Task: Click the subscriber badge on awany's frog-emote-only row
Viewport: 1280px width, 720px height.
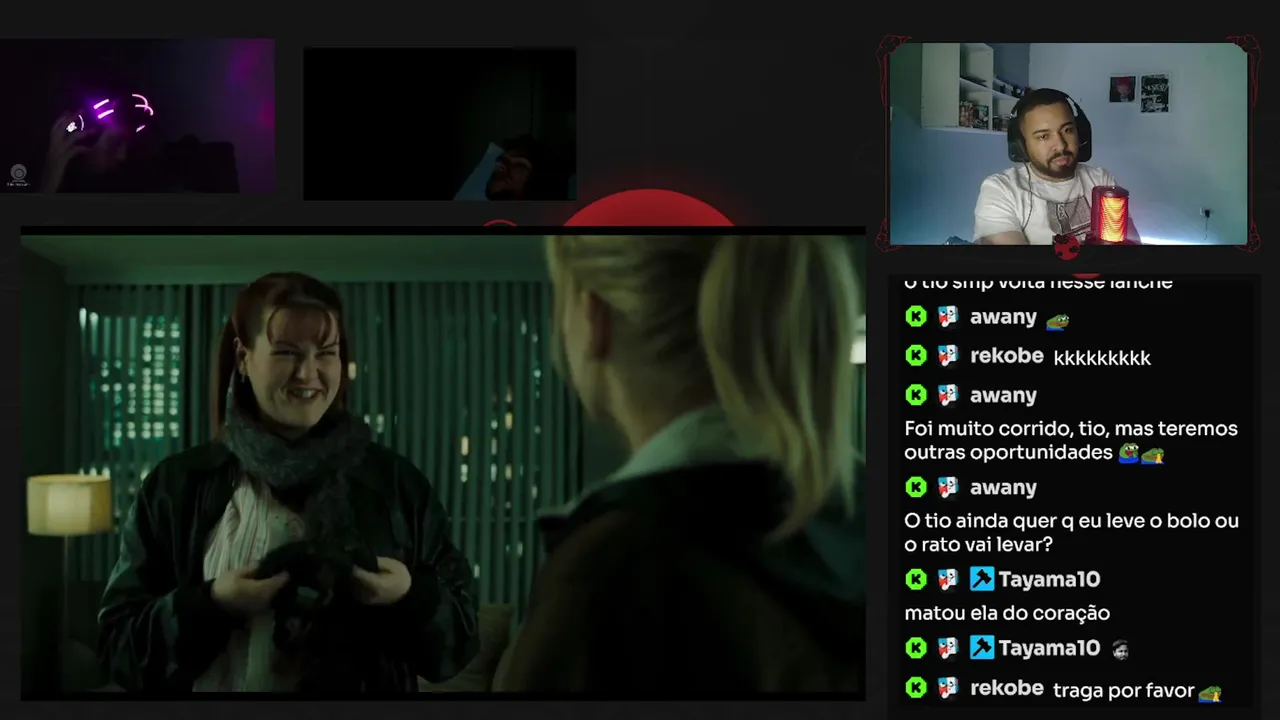Action: (948, 317)
